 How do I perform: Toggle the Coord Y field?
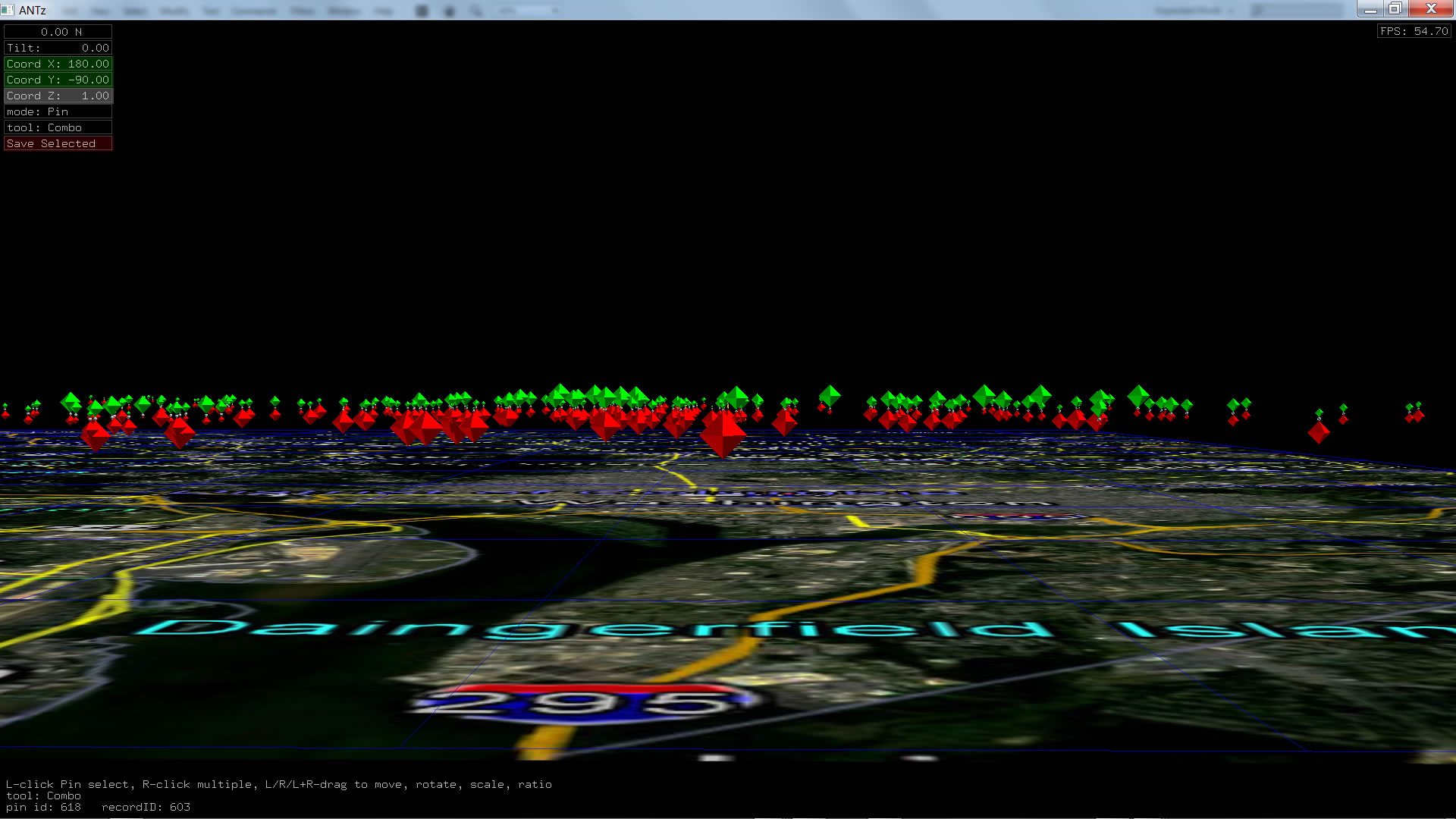coord(58,80)
